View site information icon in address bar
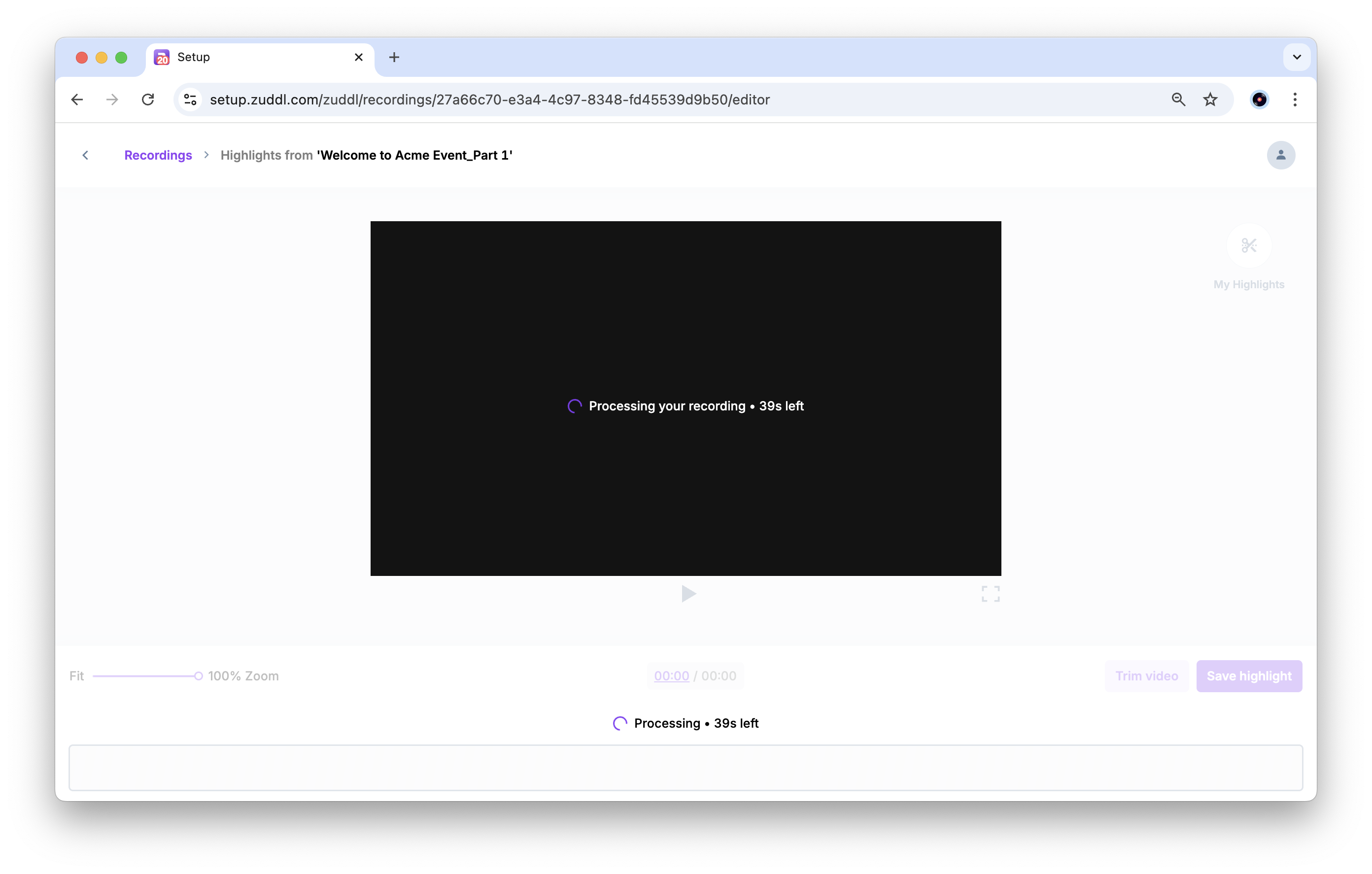The height and width of the screenshot is (874, 1372). 190,100
